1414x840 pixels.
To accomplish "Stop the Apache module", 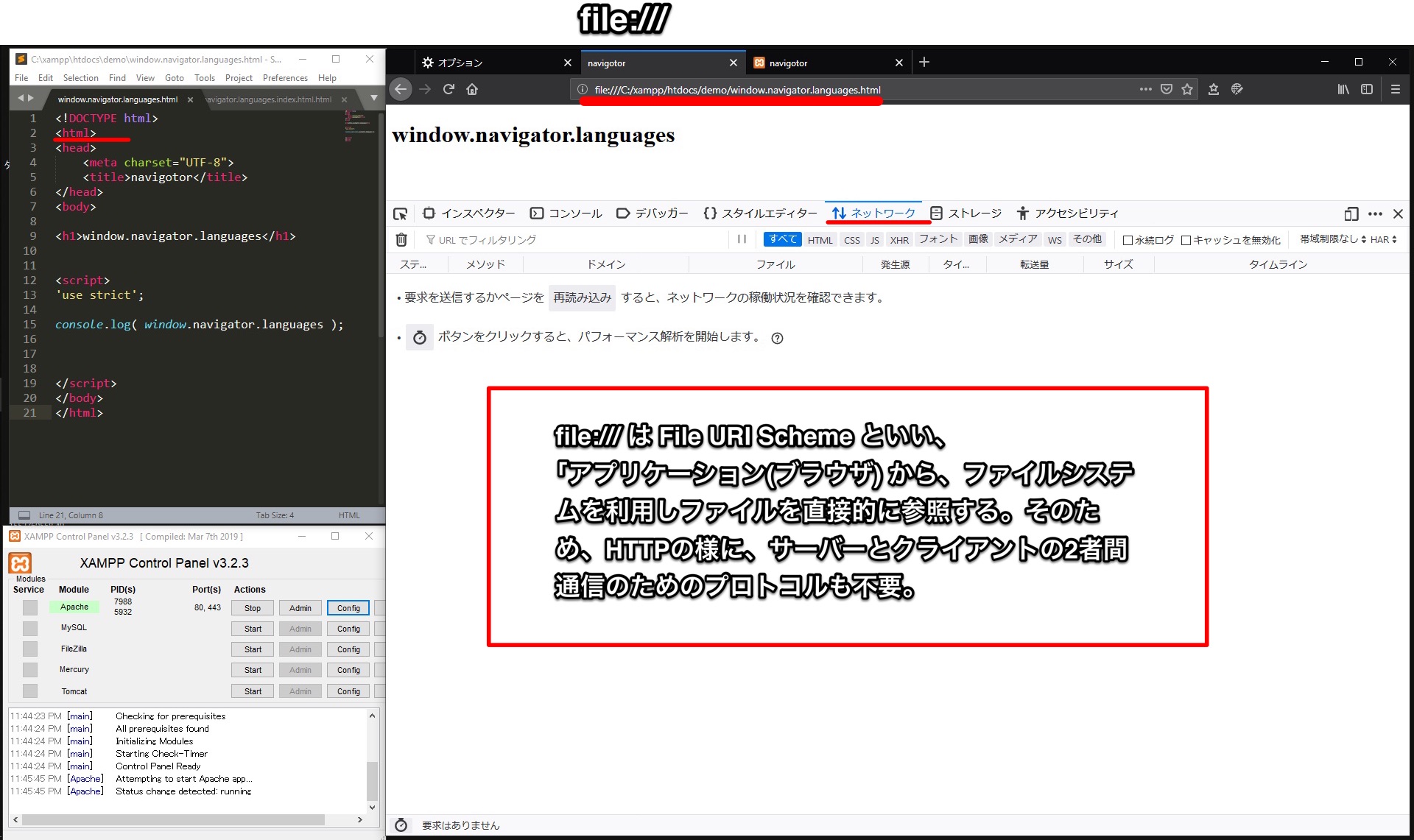I will coord(253,608).
